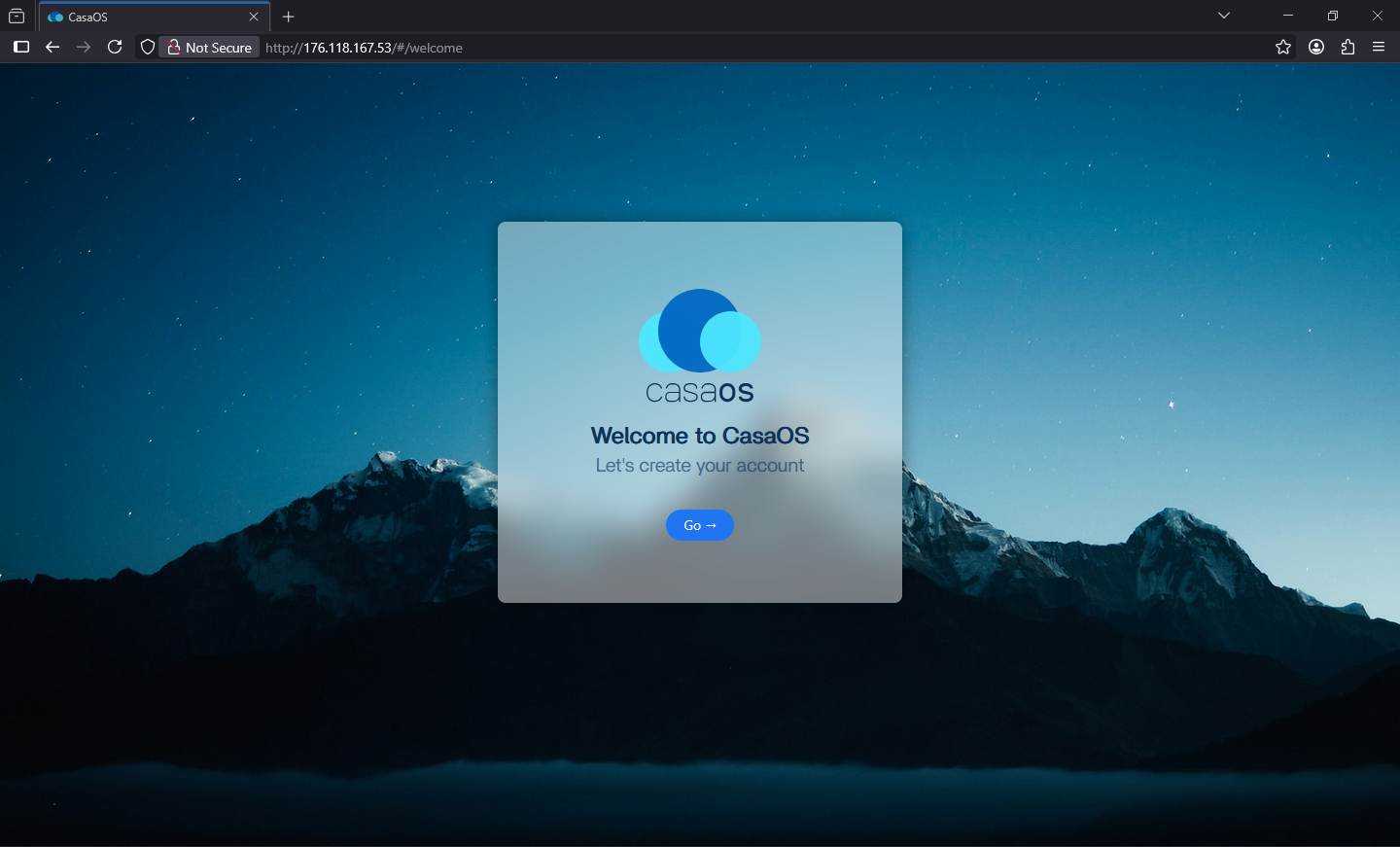Open the Extensions puzzle-piece icon
This screenshot has width=1400, height=847.
[x=1347, y=47]
